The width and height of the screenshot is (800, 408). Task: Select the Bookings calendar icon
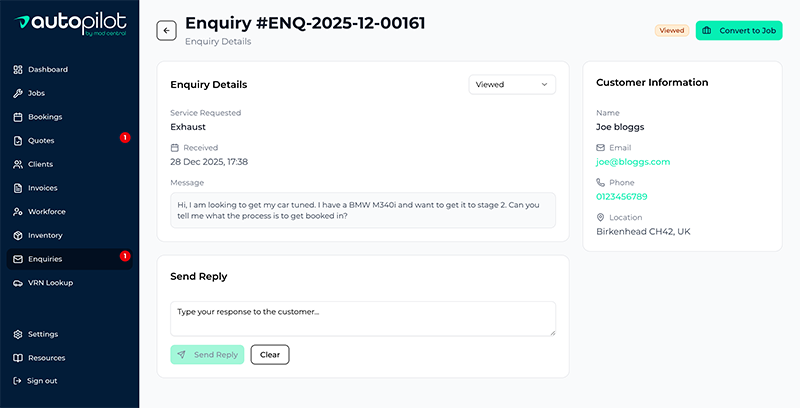click(x=18, y=117)
